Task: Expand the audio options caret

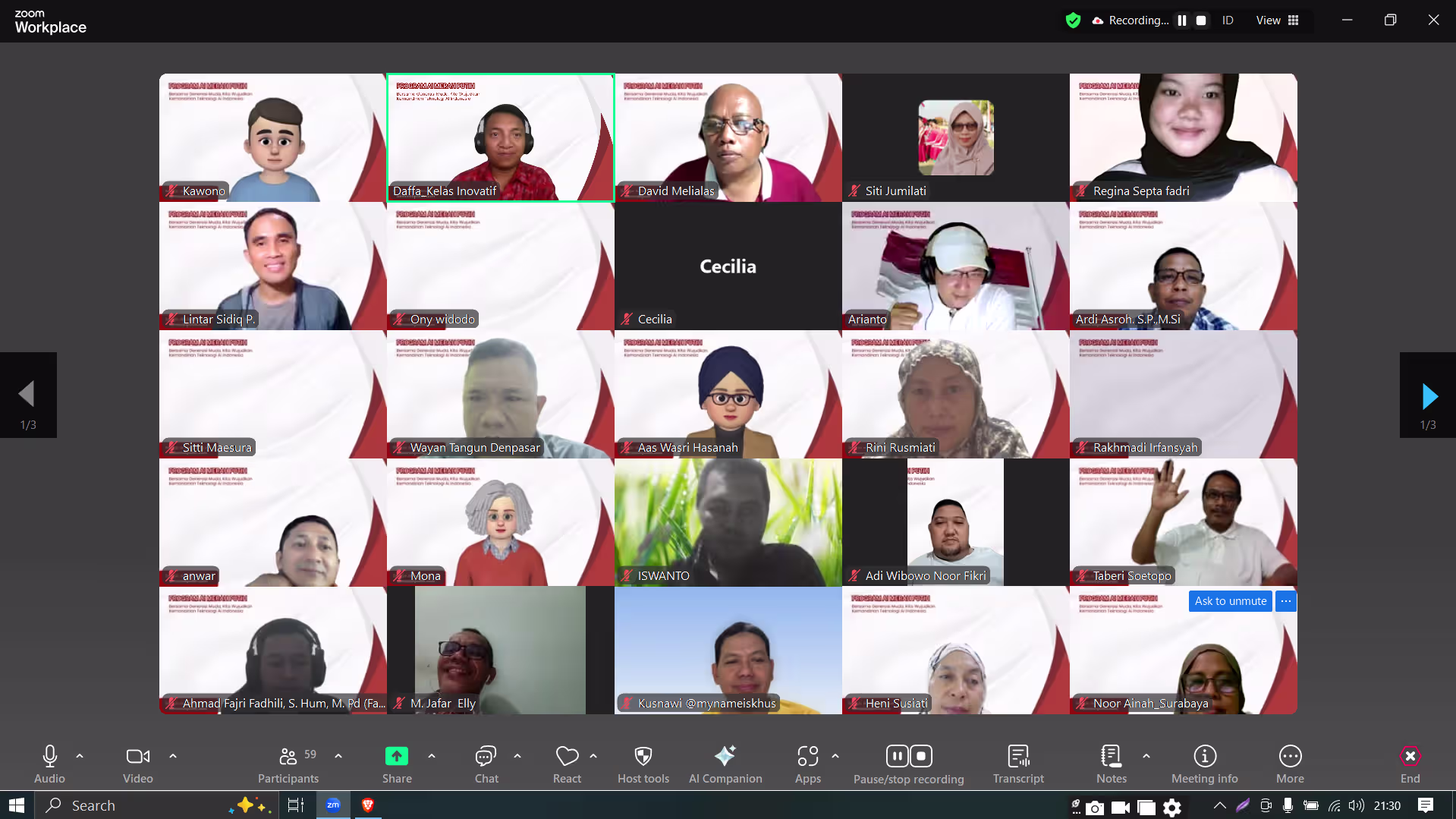Action: [80, 756]
